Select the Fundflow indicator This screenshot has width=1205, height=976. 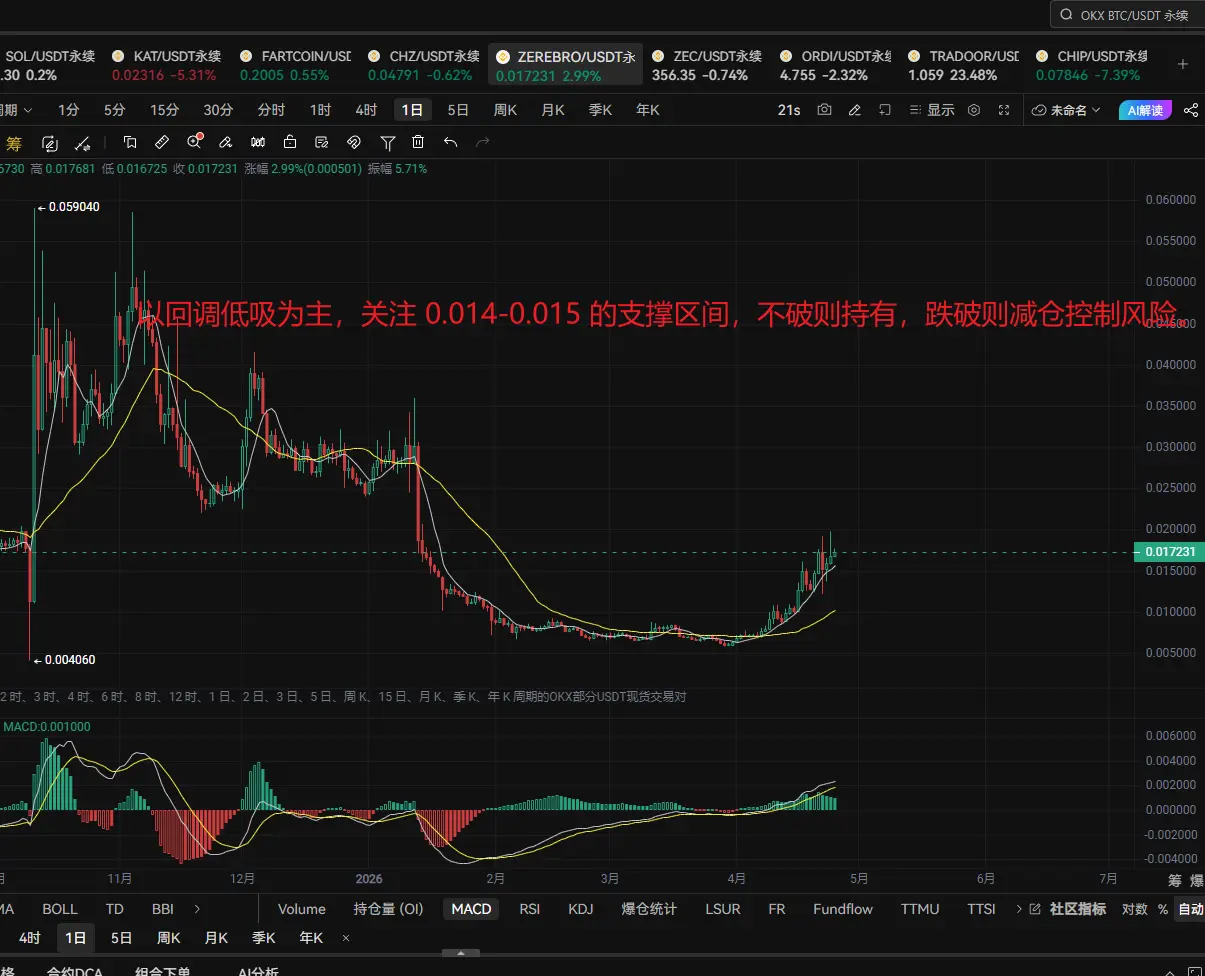tap(843, 909)
